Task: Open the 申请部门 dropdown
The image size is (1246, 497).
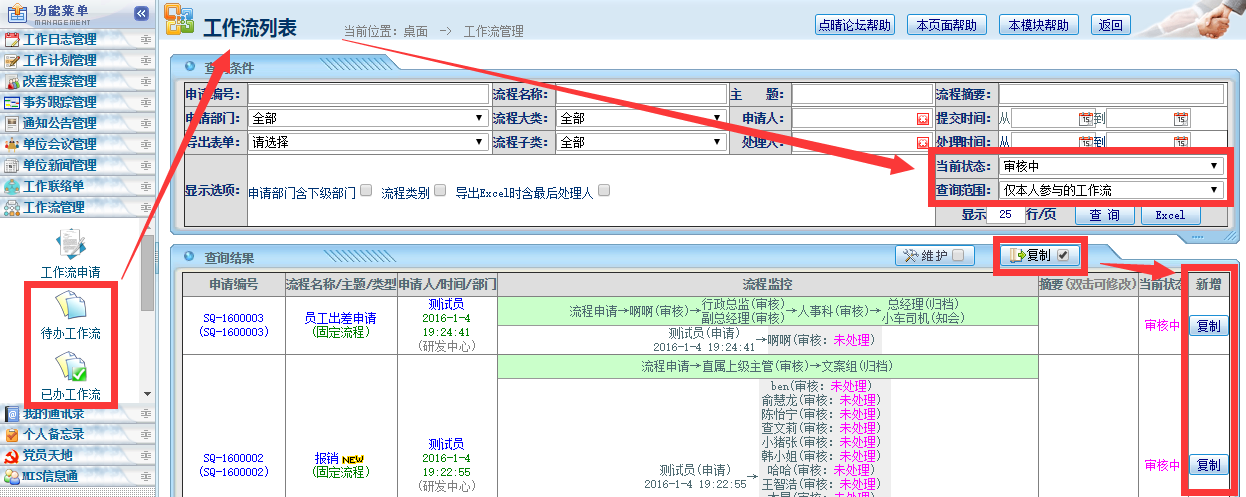Action: pyautogui.click(x=367, y=118)
